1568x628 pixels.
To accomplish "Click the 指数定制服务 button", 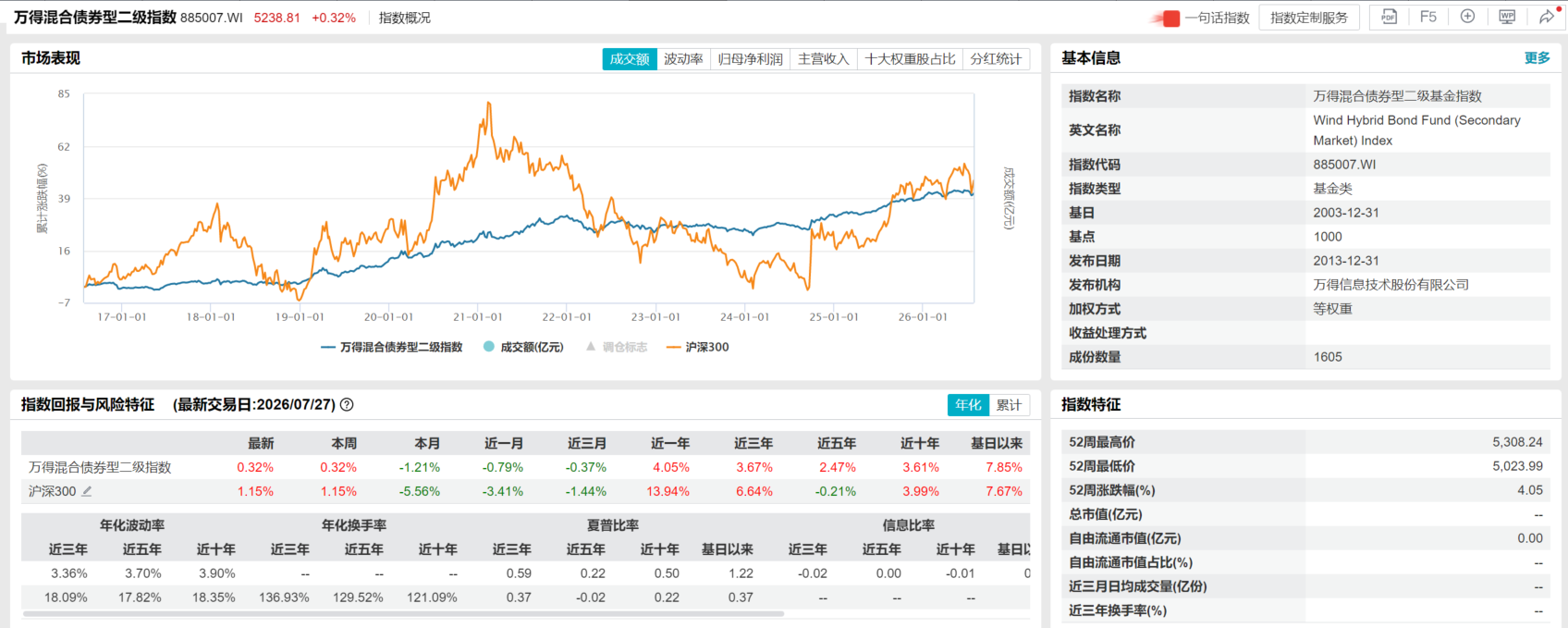I will (x=1309, y=18).
